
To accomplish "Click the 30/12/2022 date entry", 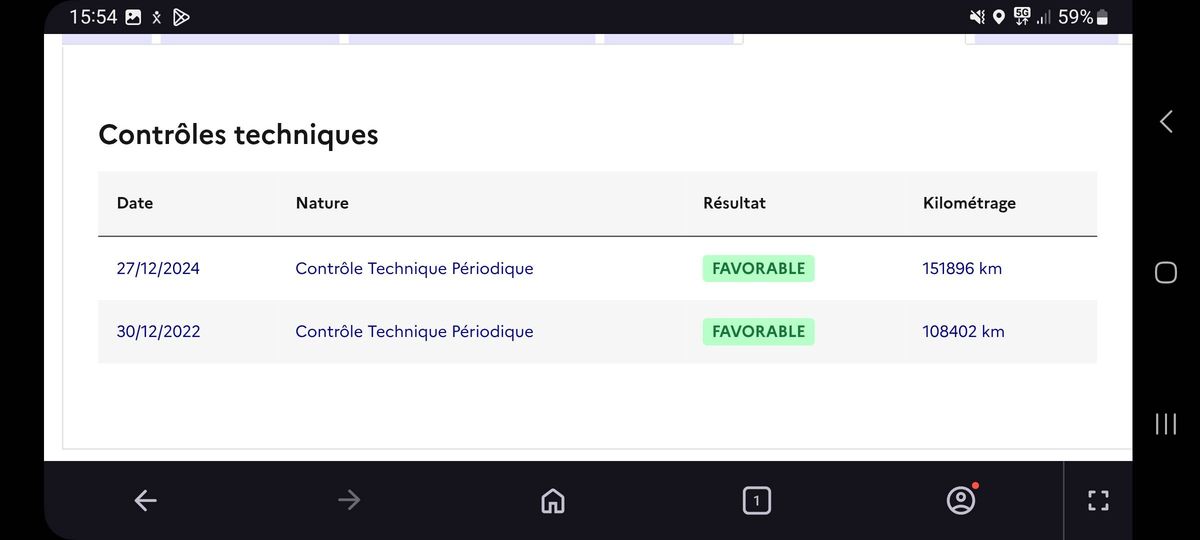I will coord(158,331).
